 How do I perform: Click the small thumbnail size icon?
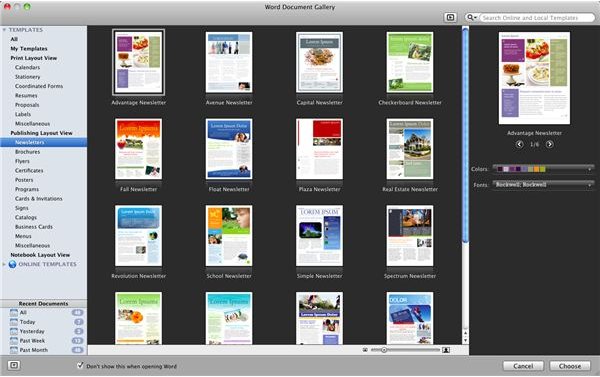pos(365,350)
